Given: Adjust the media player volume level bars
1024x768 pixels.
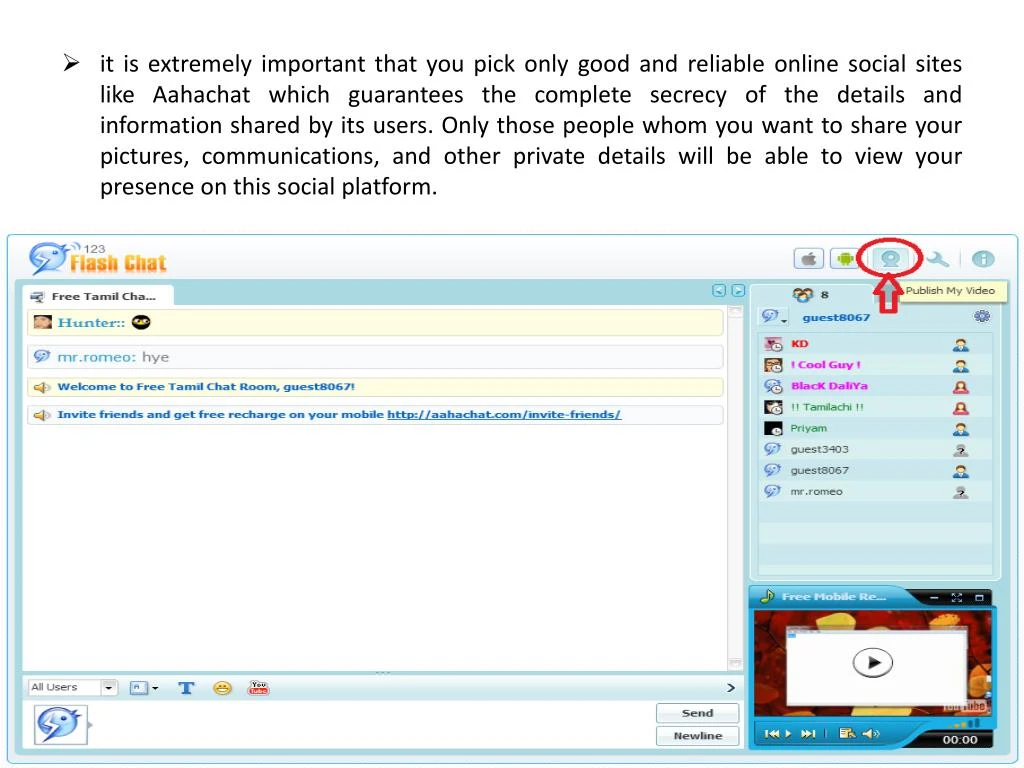Looking at the screenshot, I should pyautogui.click(x=965, y=724).
